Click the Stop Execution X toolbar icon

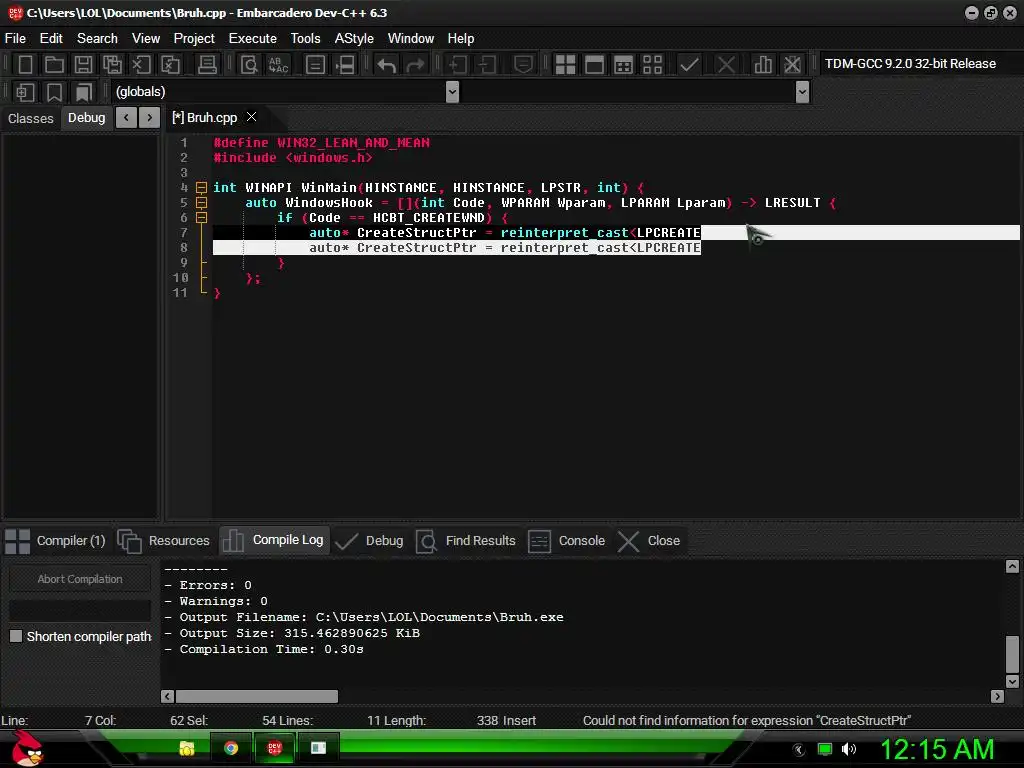pyautogui.click(x=726, y=64)
